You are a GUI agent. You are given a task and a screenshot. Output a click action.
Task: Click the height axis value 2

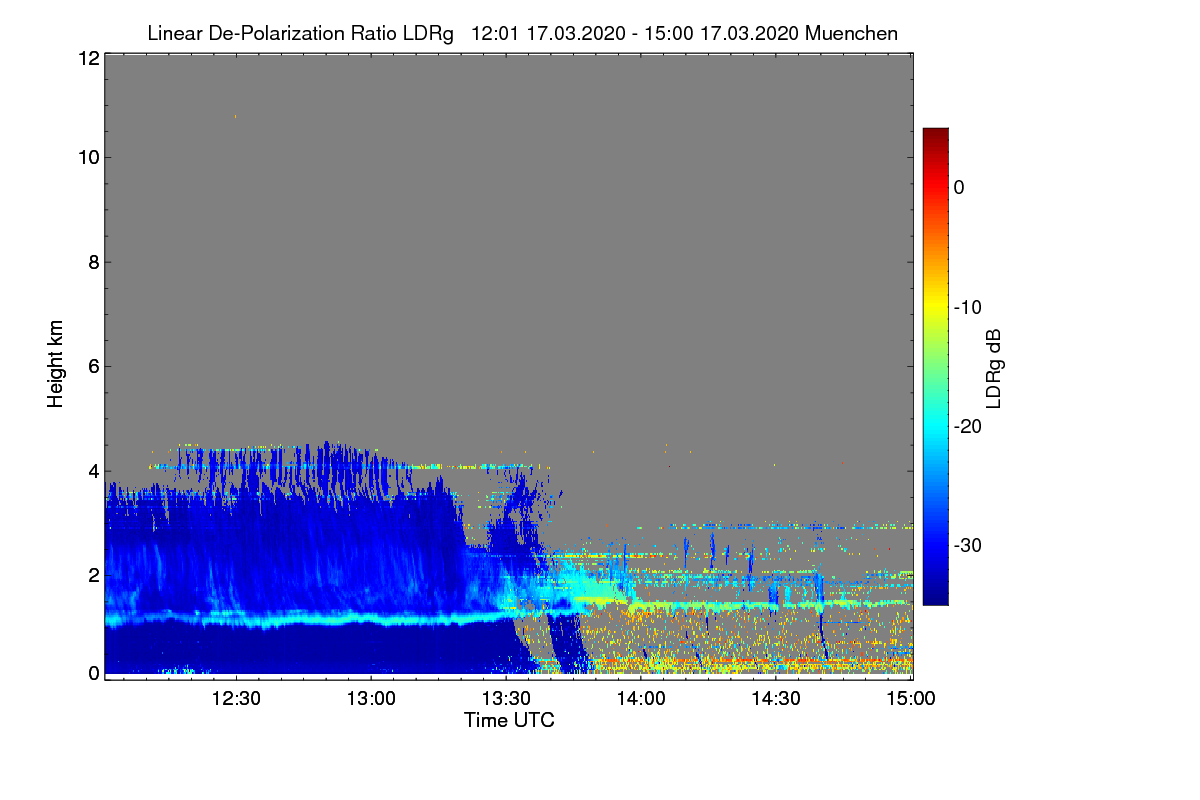pos(93,574)
